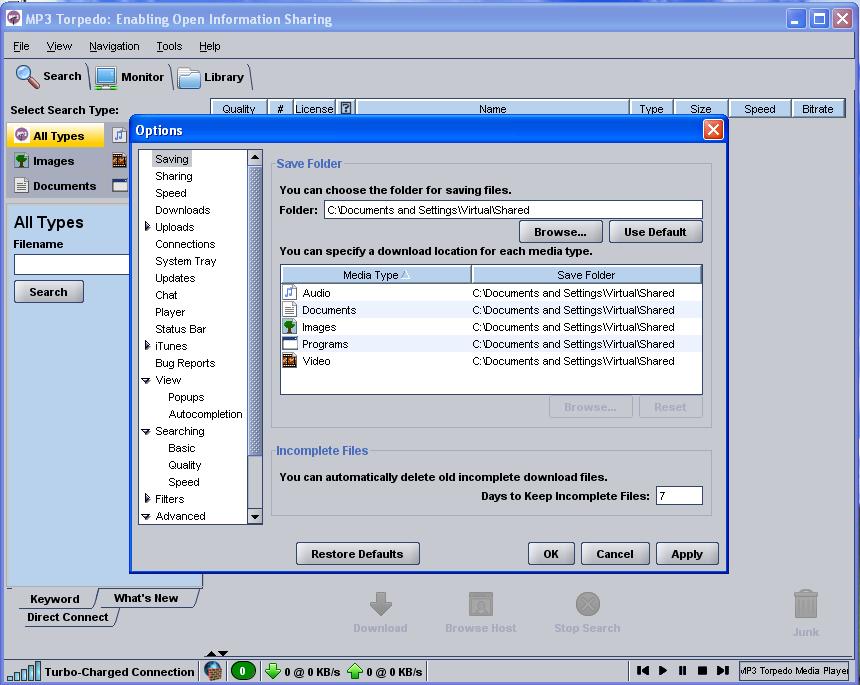Click Cancel in the Options dialog
This screenshot has width=860, height=685.
point(615,554)
